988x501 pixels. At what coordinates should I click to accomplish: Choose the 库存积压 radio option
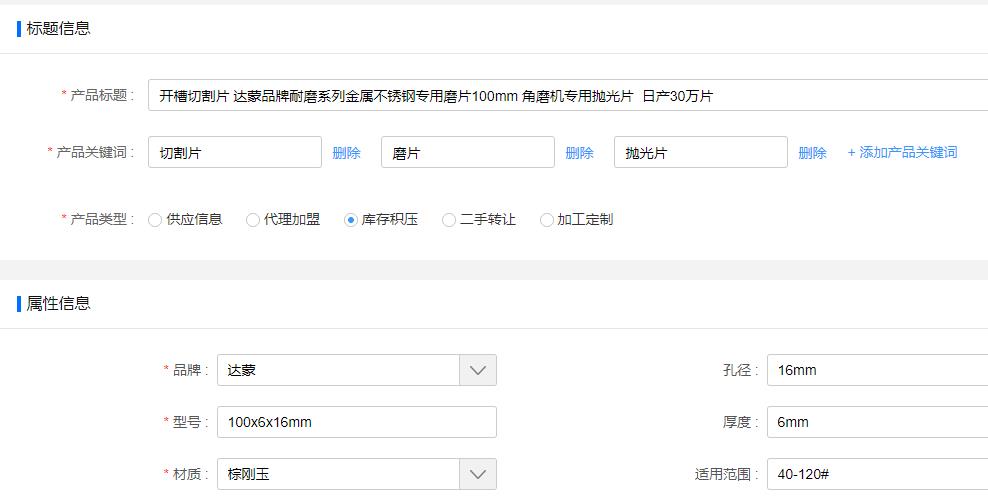tap(351, 220)
